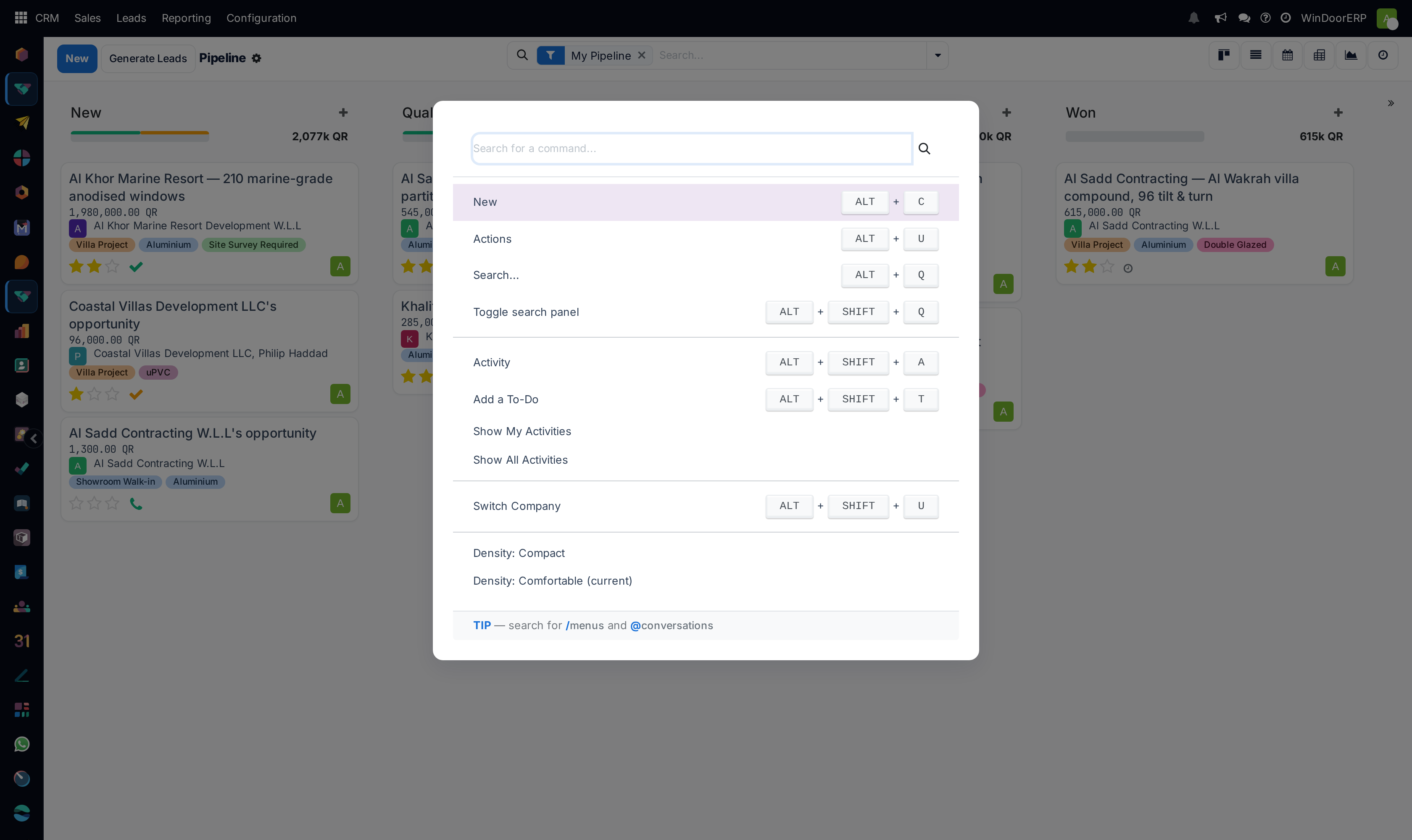Toggle first priority star on Coastal Villas card
Viewport: 1412px width, 840px height.
76,394
